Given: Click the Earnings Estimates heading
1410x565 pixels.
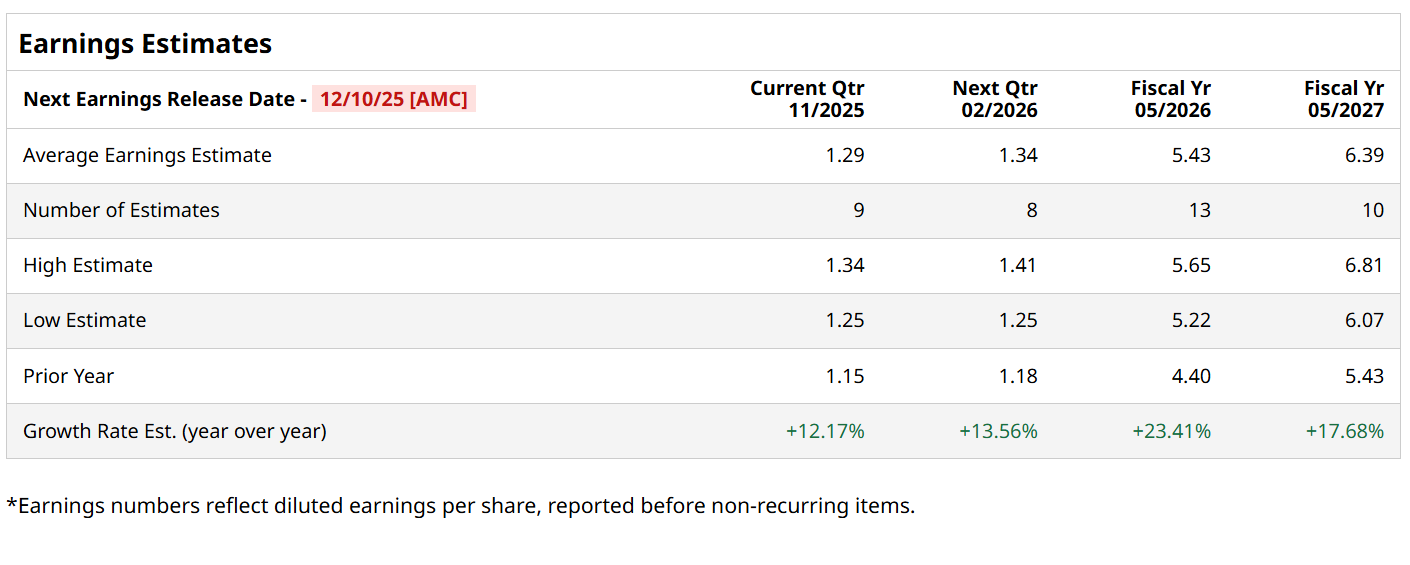Looking at the screenshot, I should pos(145,44).
